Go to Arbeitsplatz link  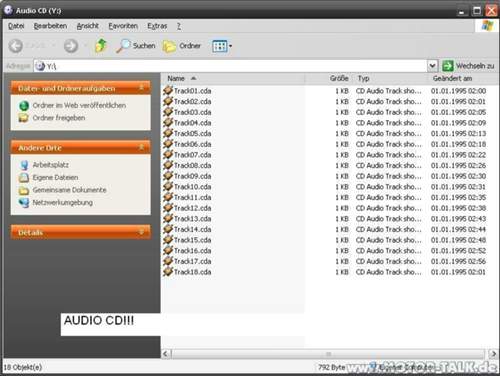(x=51, y=165)
